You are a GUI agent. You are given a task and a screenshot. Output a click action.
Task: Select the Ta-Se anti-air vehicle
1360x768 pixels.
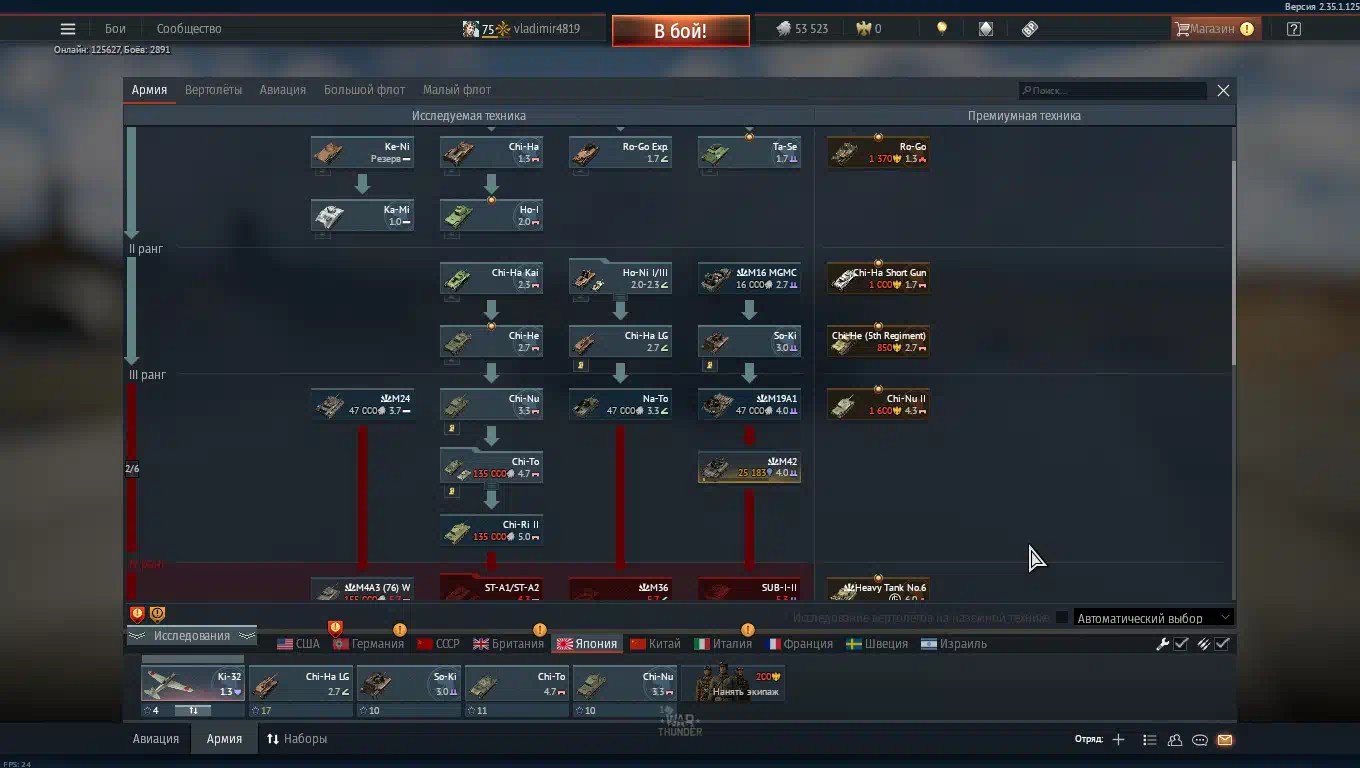(x=749, y=153)
